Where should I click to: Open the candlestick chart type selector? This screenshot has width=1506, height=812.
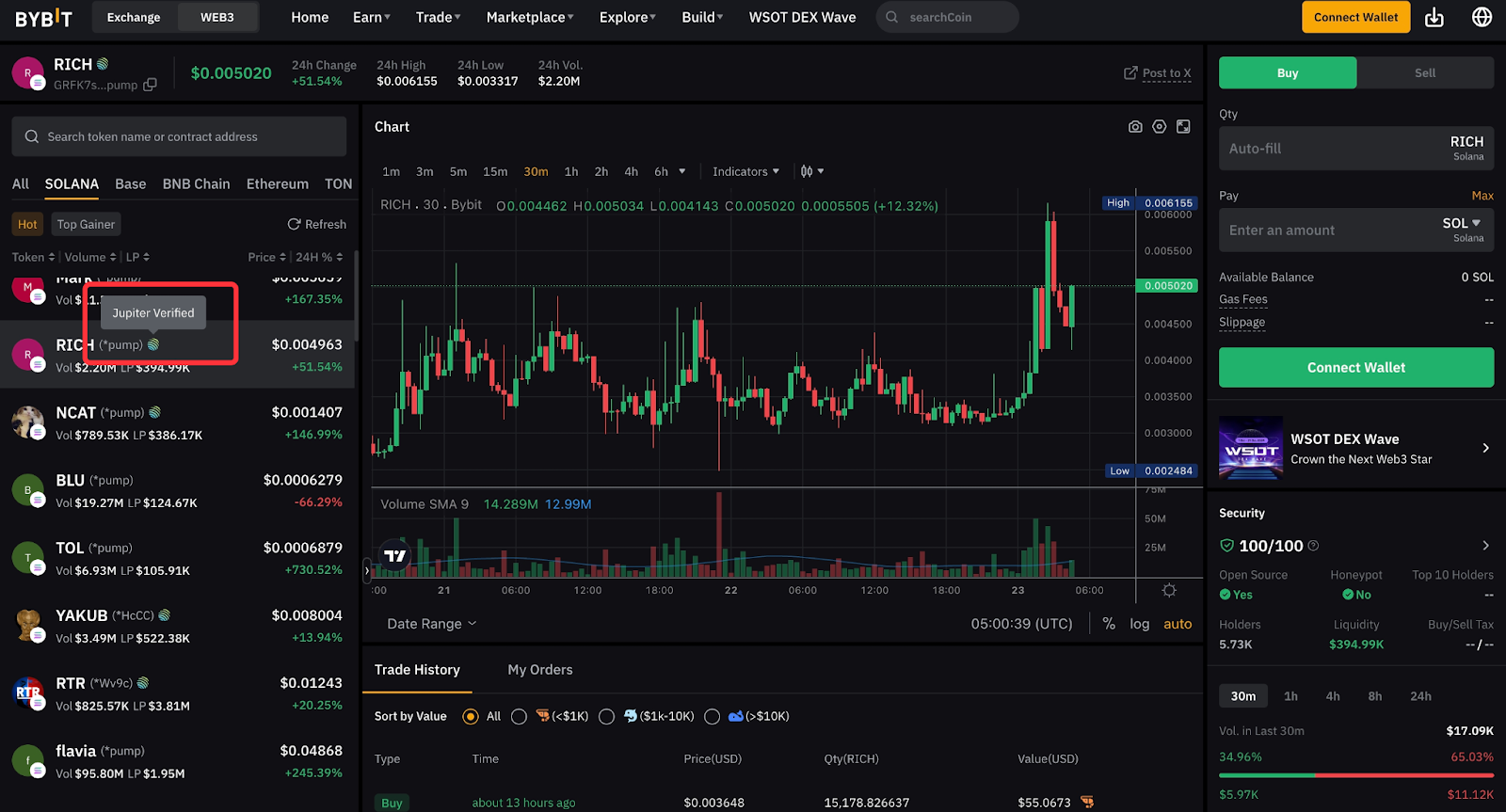(x=811, y=171)
